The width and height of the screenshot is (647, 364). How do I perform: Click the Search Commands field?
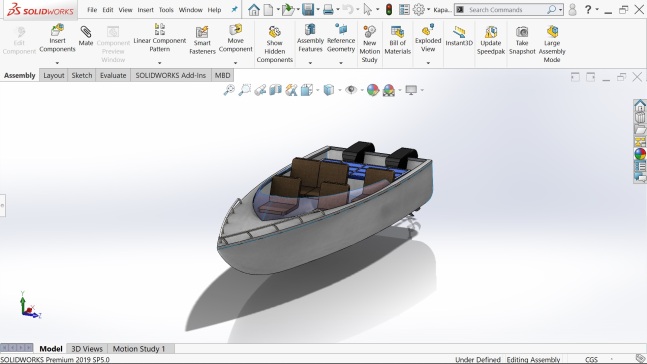[x=508, y=9]
